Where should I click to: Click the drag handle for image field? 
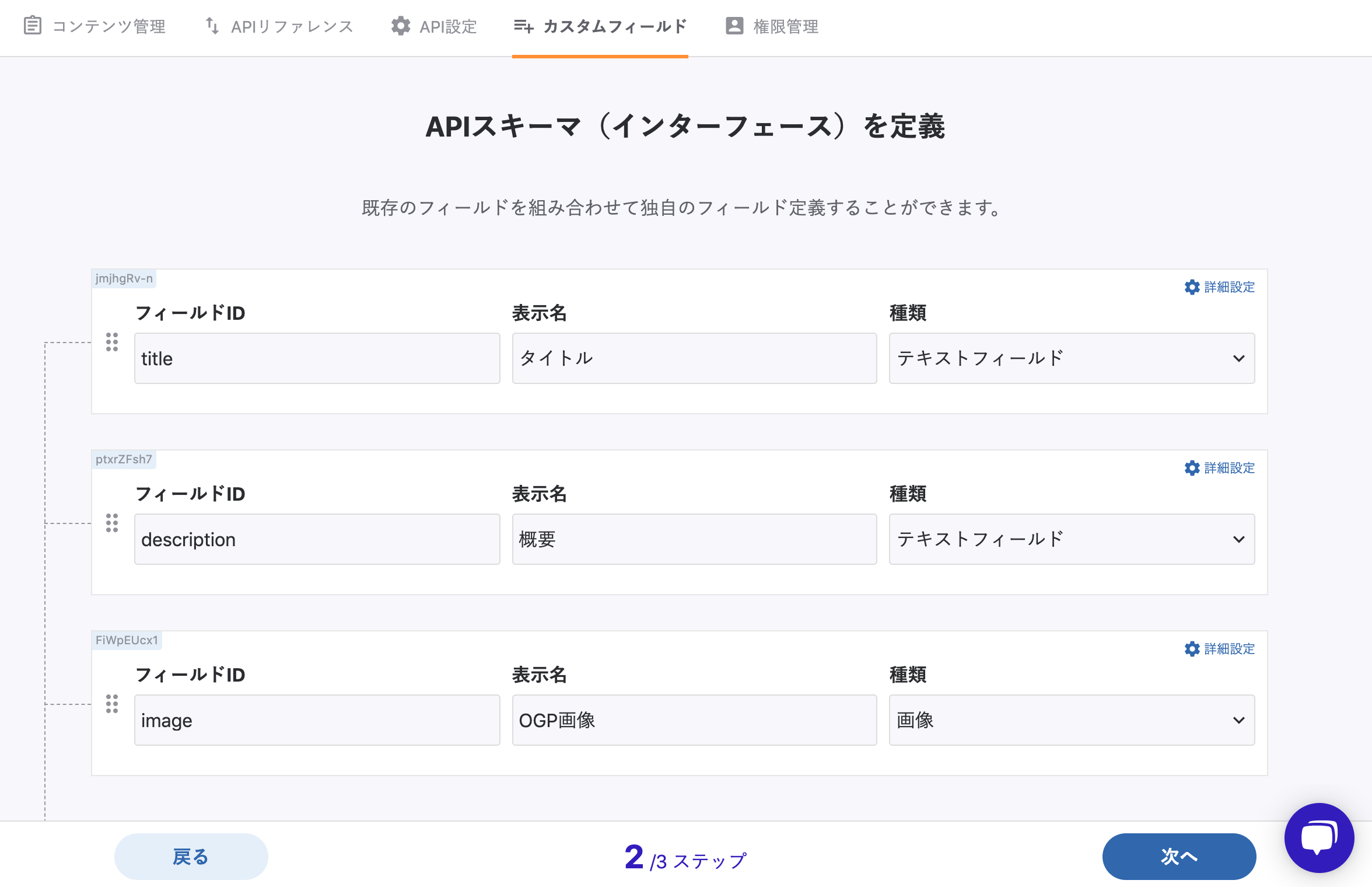112,704
